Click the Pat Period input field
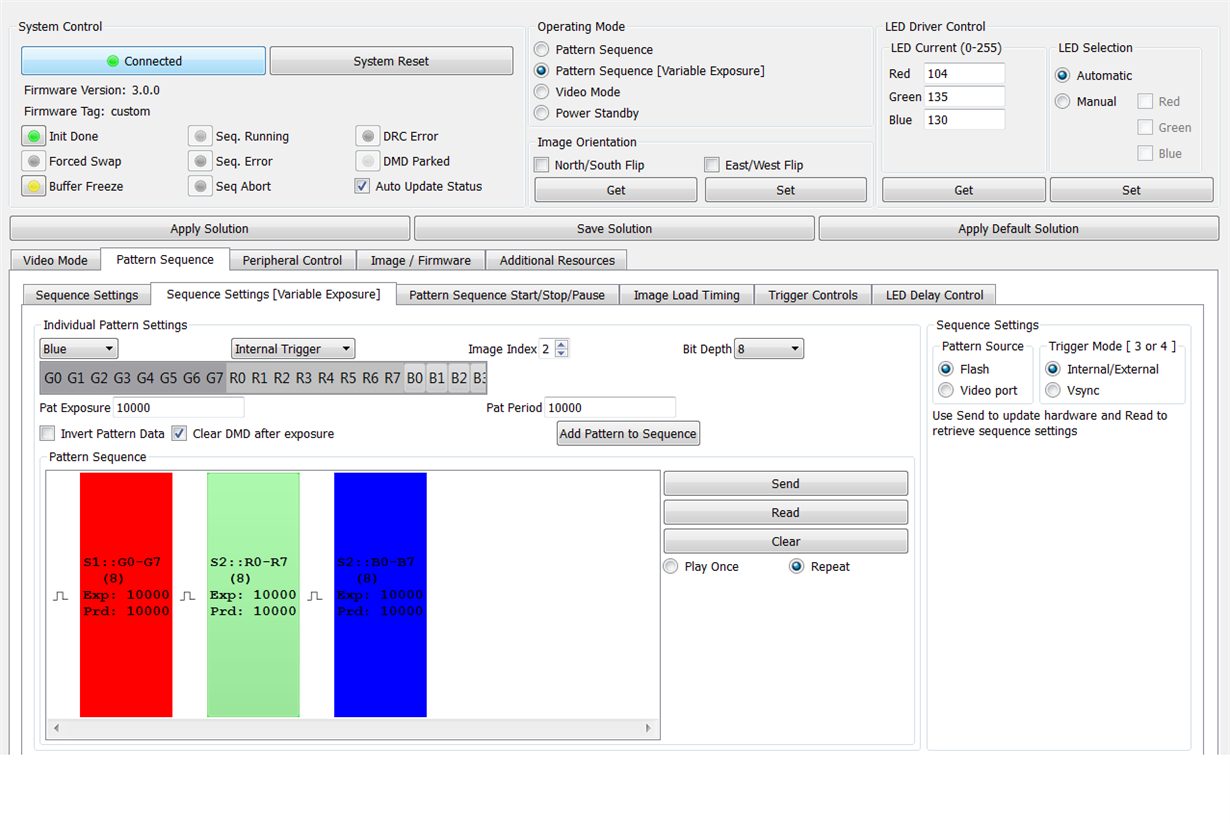 point(610,408)
